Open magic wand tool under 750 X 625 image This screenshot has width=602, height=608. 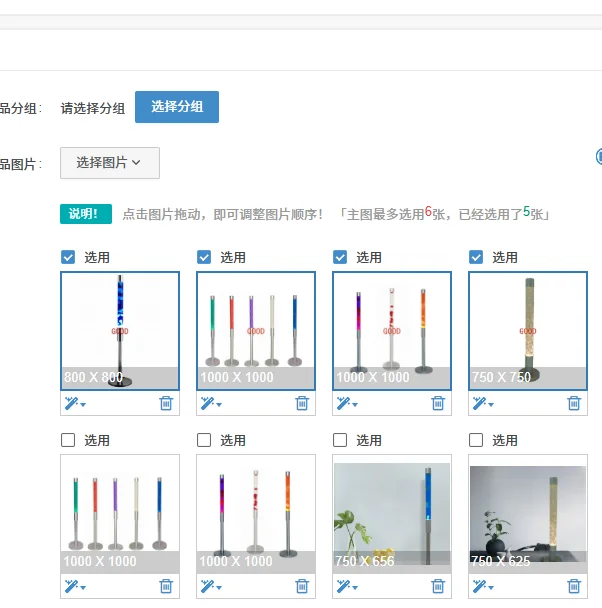click(x=483, y=586)
